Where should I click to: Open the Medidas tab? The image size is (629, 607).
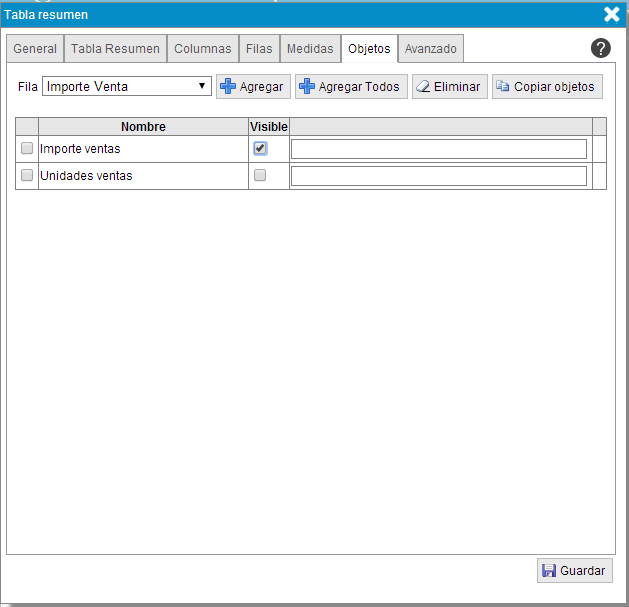click(310, 48)
